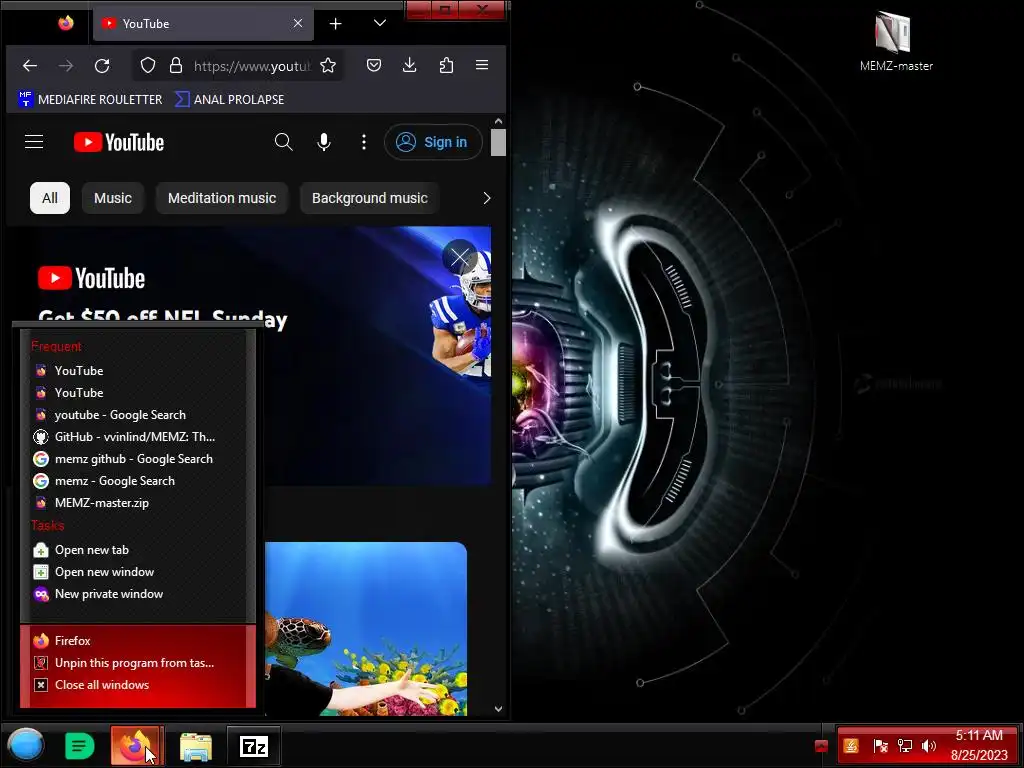Click the Firefox View icon beside the tabs
Viewport: 1024px width, 768px height.
[x=65, y=24]
